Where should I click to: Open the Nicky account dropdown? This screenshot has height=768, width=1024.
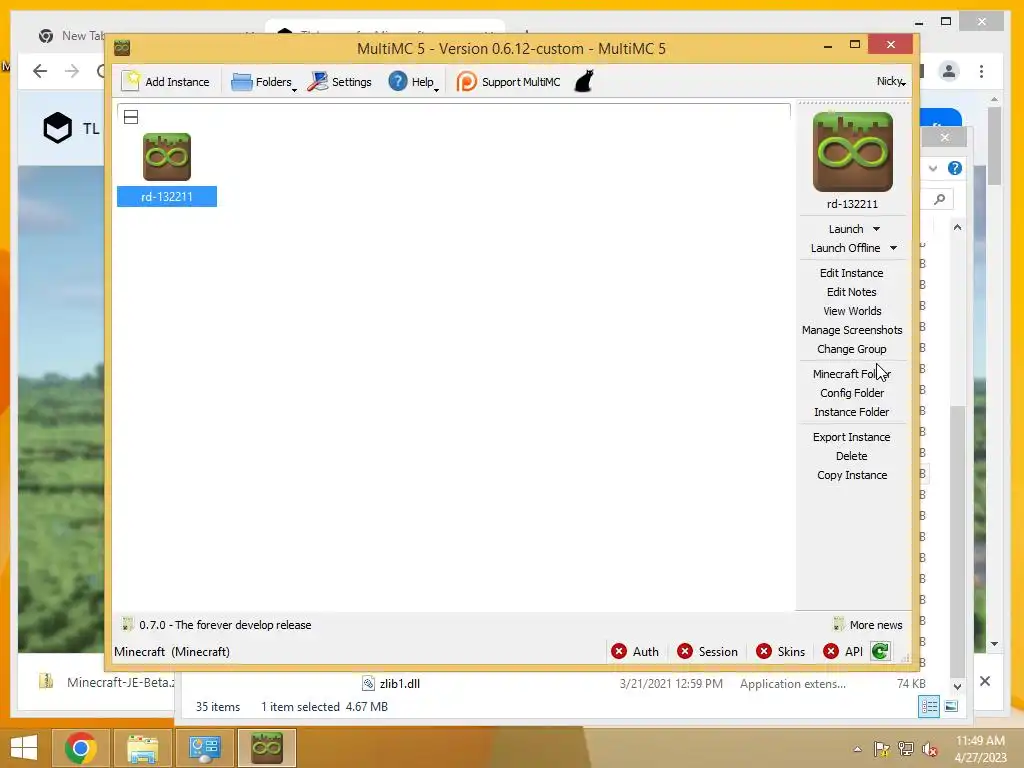(x=891, y=82)
